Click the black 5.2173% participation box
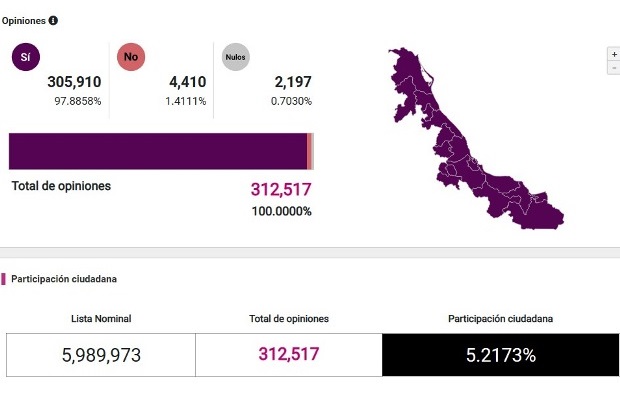The width and height of the screenshot is (620, 400). pyautogui.click(x=500, y=355)
